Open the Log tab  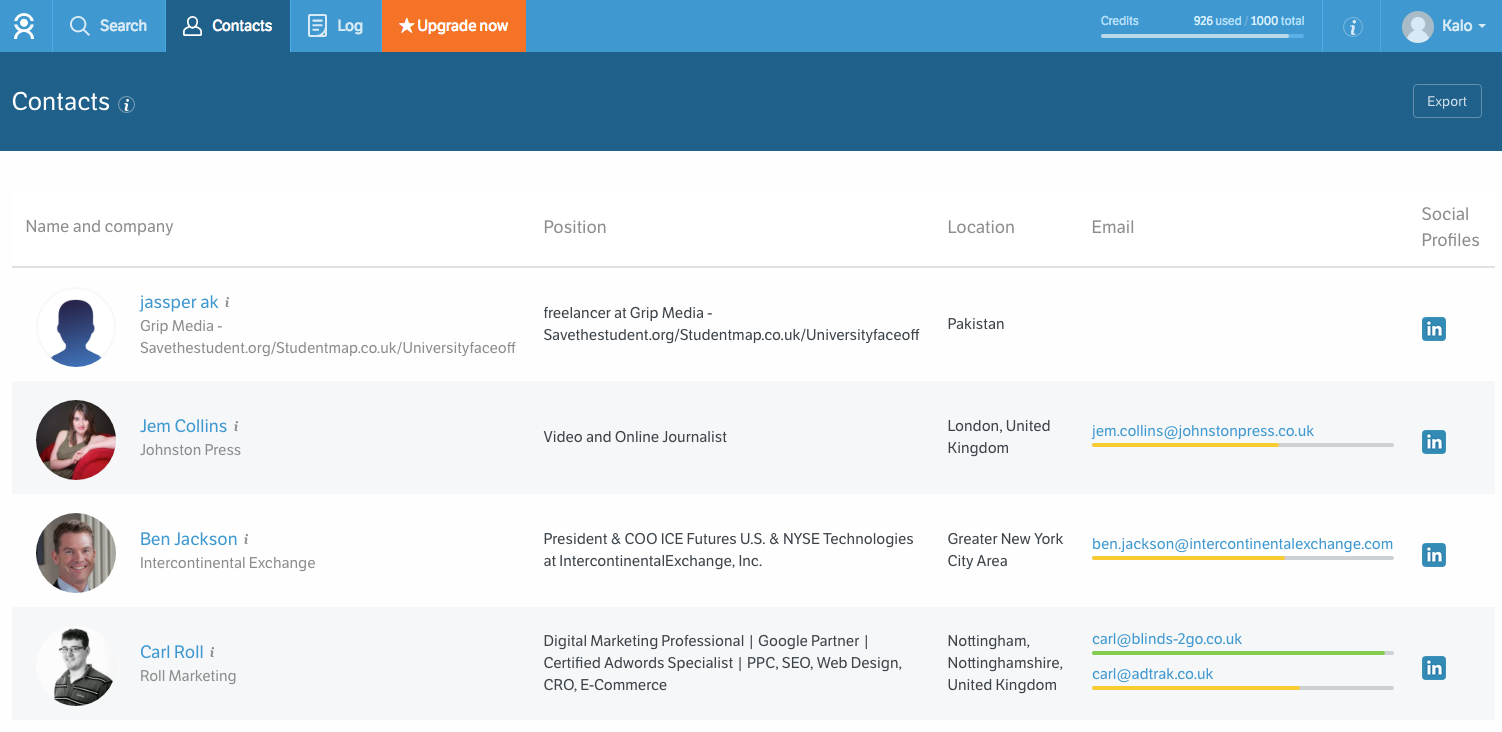tap(336, 26)
